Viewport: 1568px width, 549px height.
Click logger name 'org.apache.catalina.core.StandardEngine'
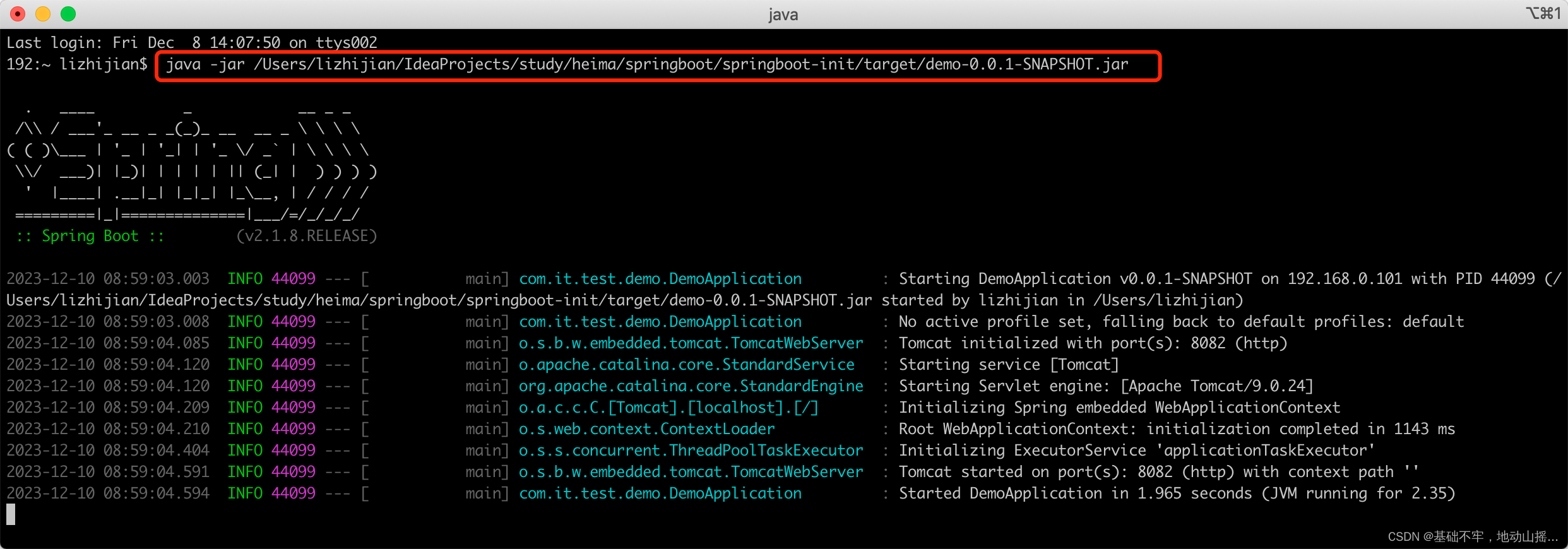[691, 386]
